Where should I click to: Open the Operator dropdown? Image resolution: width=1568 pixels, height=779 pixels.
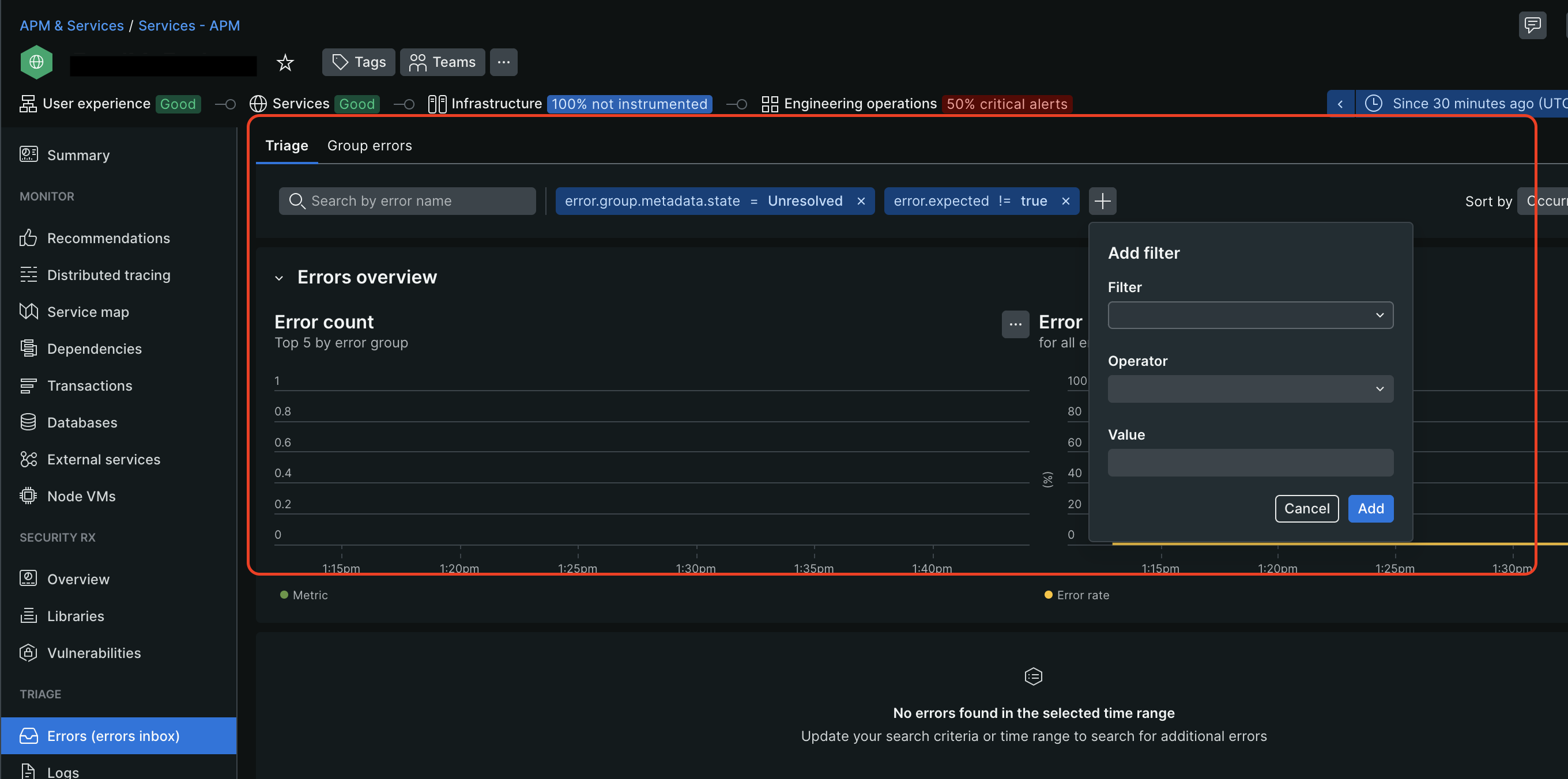click(x=1250, y=389)
